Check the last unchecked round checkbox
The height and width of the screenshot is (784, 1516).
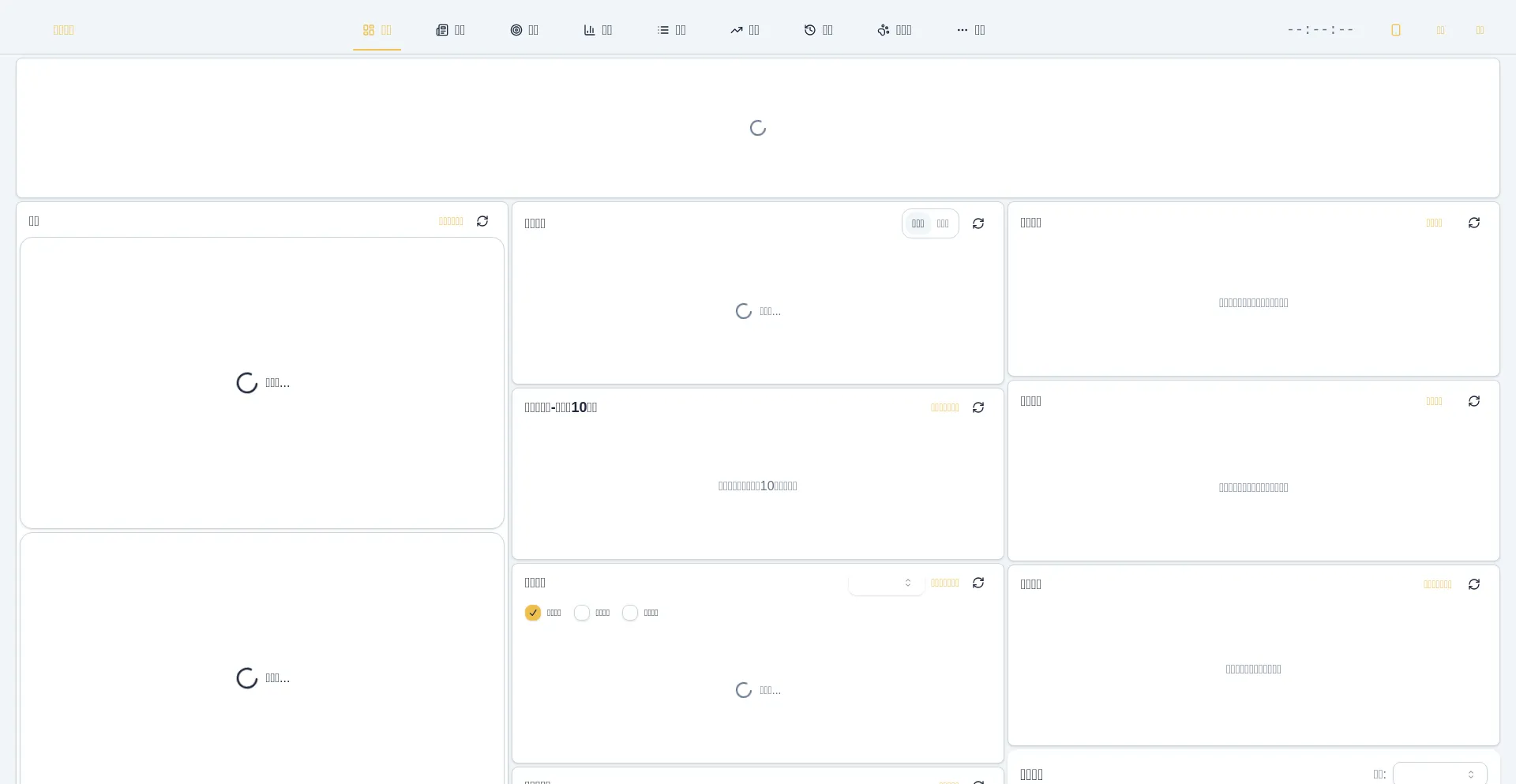click(x=630, y=613)
